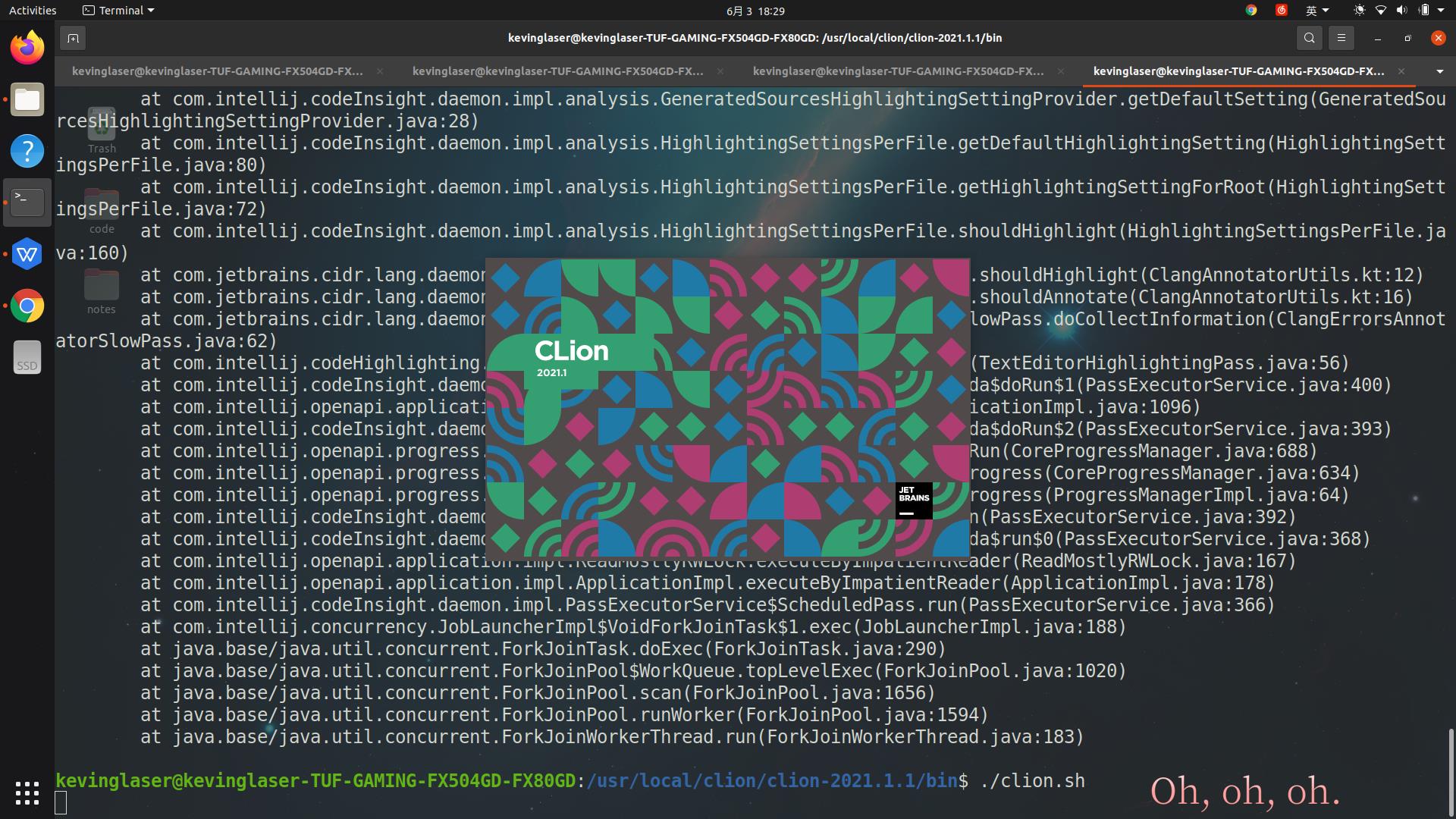This screenshot has height=819, width=1456.
Task: Click the volume icon in top bar
Action: tap(1401, 11)
